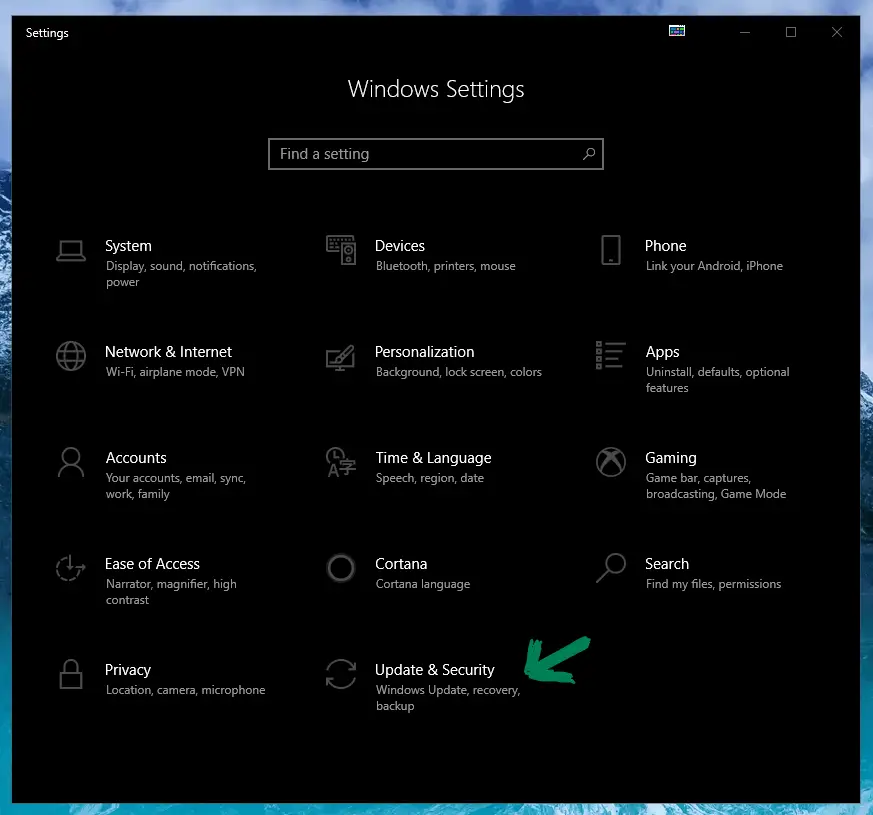This screenshot has height=815, width=873.
Task: Click the Ease of Access heading
Action: click(x=152, y=564)
